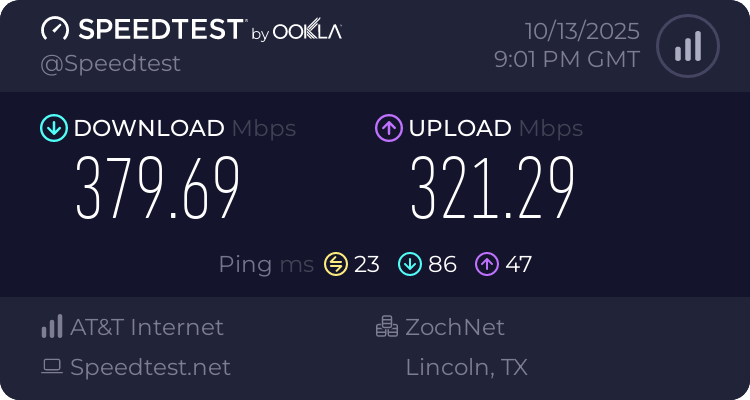Click the upload arrow icon
This screenshot has height=400, width=750.
click(388, 128)
